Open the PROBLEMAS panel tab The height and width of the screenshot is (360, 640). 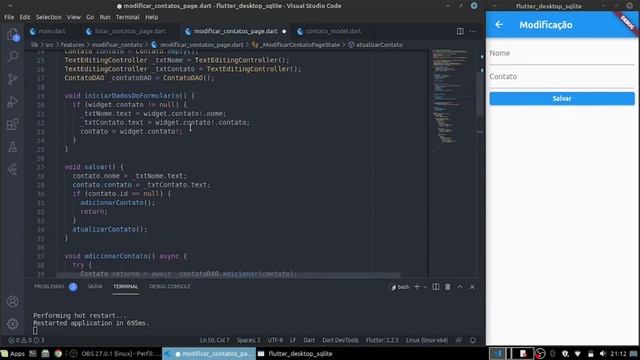(49, 287)
